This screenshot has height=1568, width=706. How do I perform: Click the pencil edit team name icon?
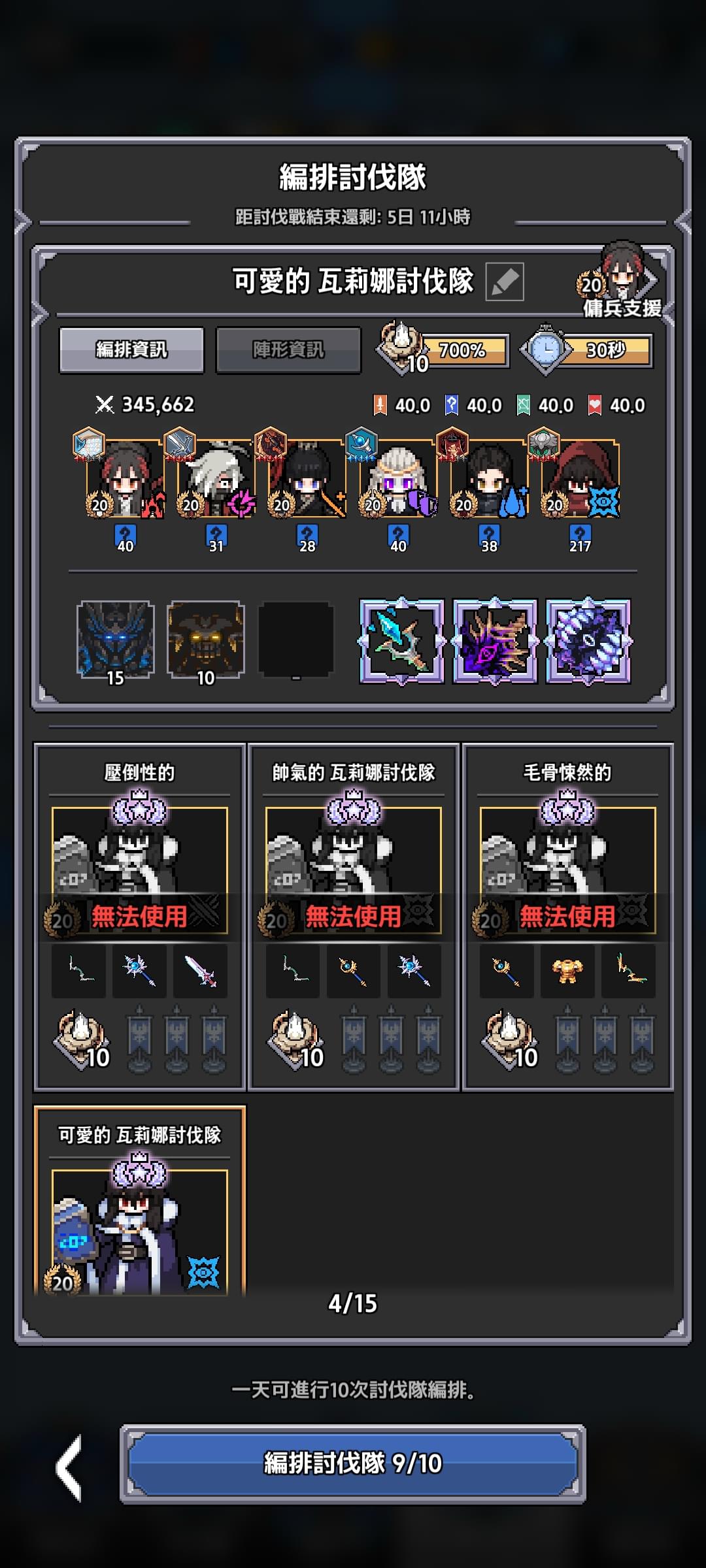coord(504,282)
